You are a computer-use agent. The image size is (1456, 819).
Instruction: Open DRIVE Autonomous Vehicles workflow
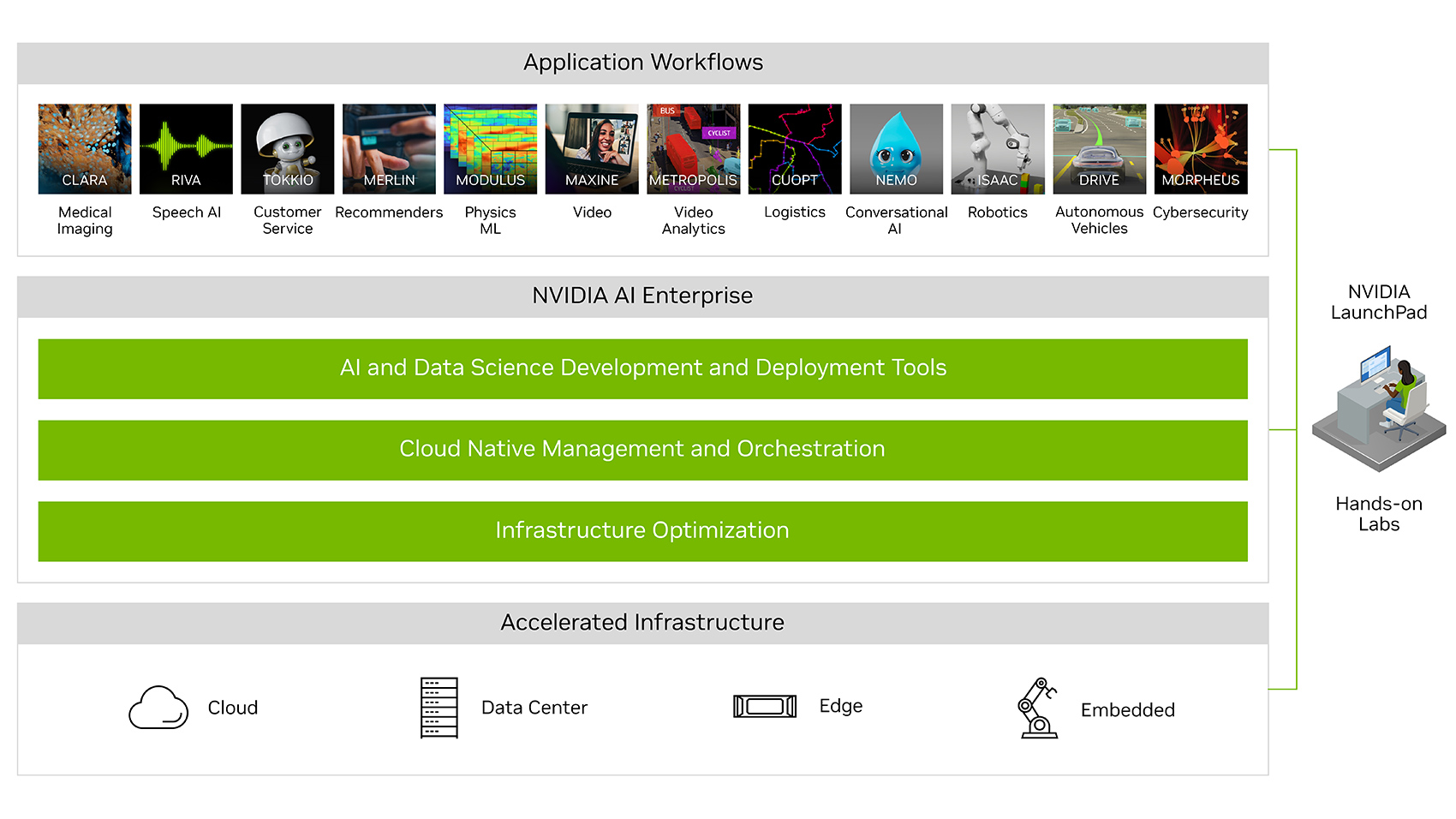click(x=1099, y=147)
